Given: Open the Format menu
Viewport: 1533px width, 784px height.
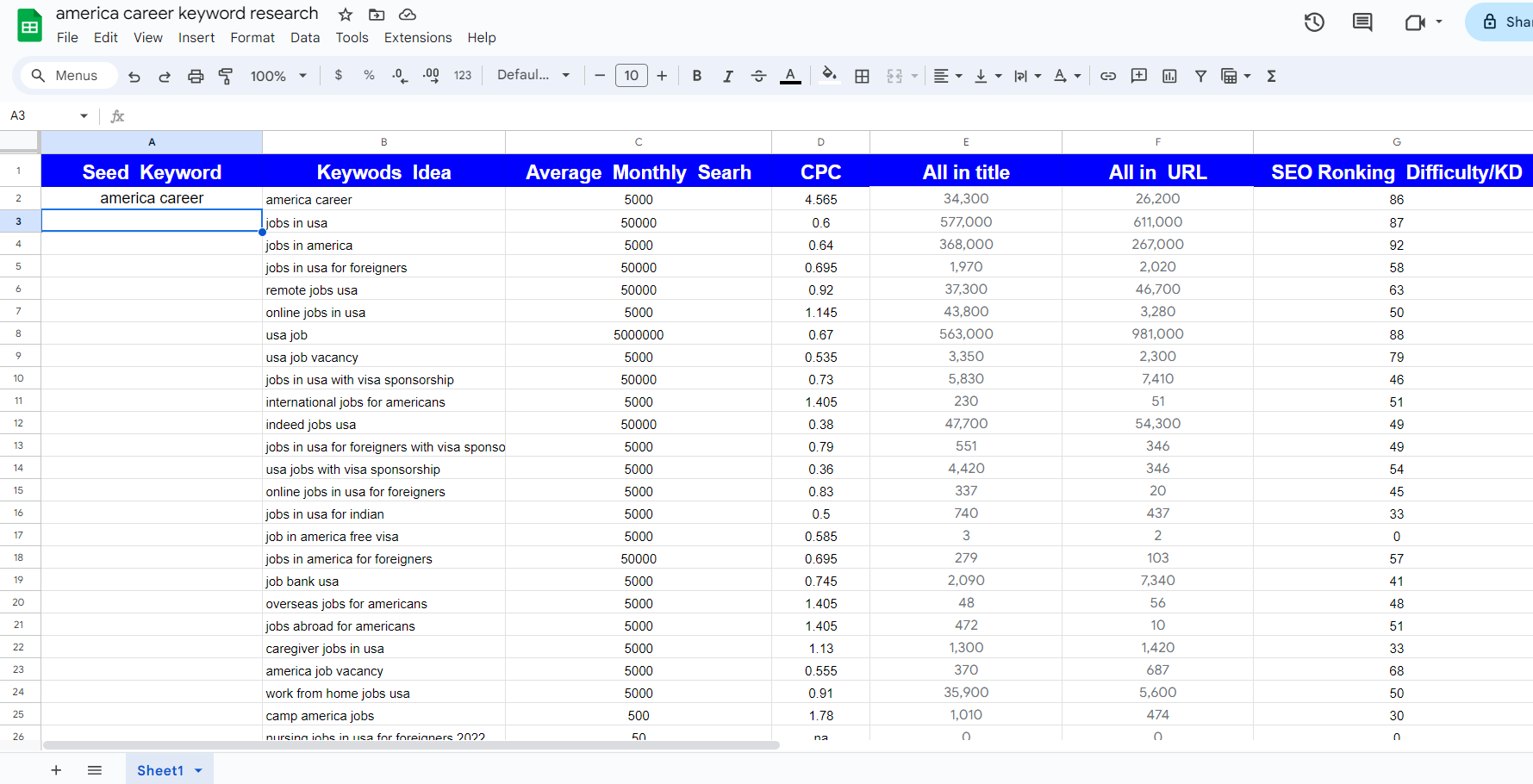Looking at the screenshot, I should tap(252, 38).
